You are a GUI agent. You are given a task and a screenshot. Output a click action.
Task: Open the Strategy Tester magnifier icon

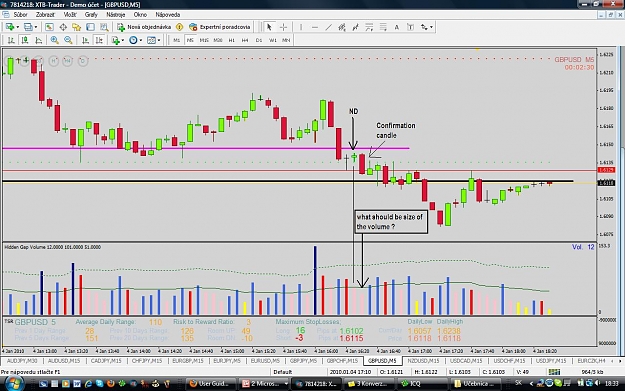104,27
